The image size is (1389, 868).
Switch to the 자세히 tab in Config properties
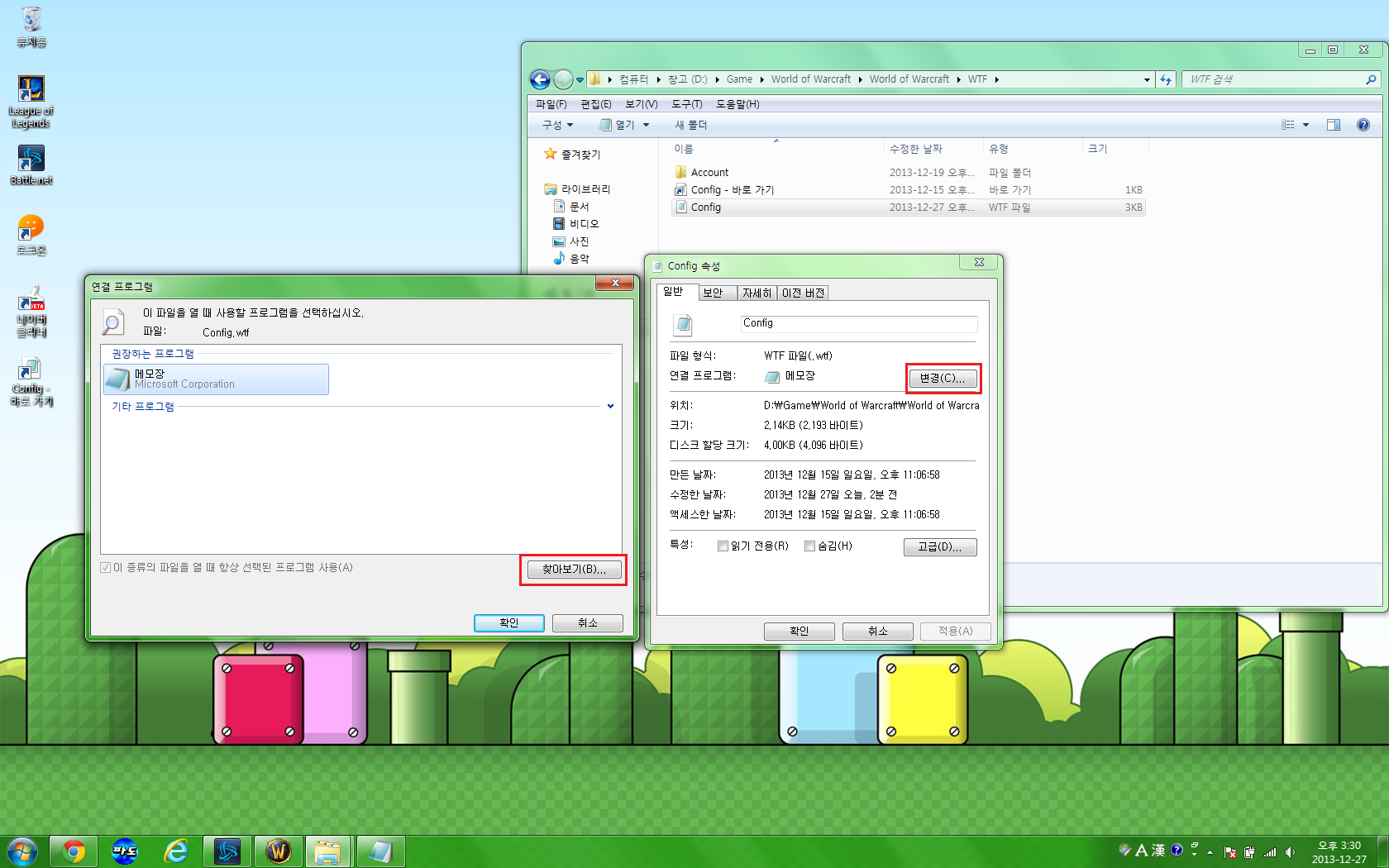click(757, 293)
